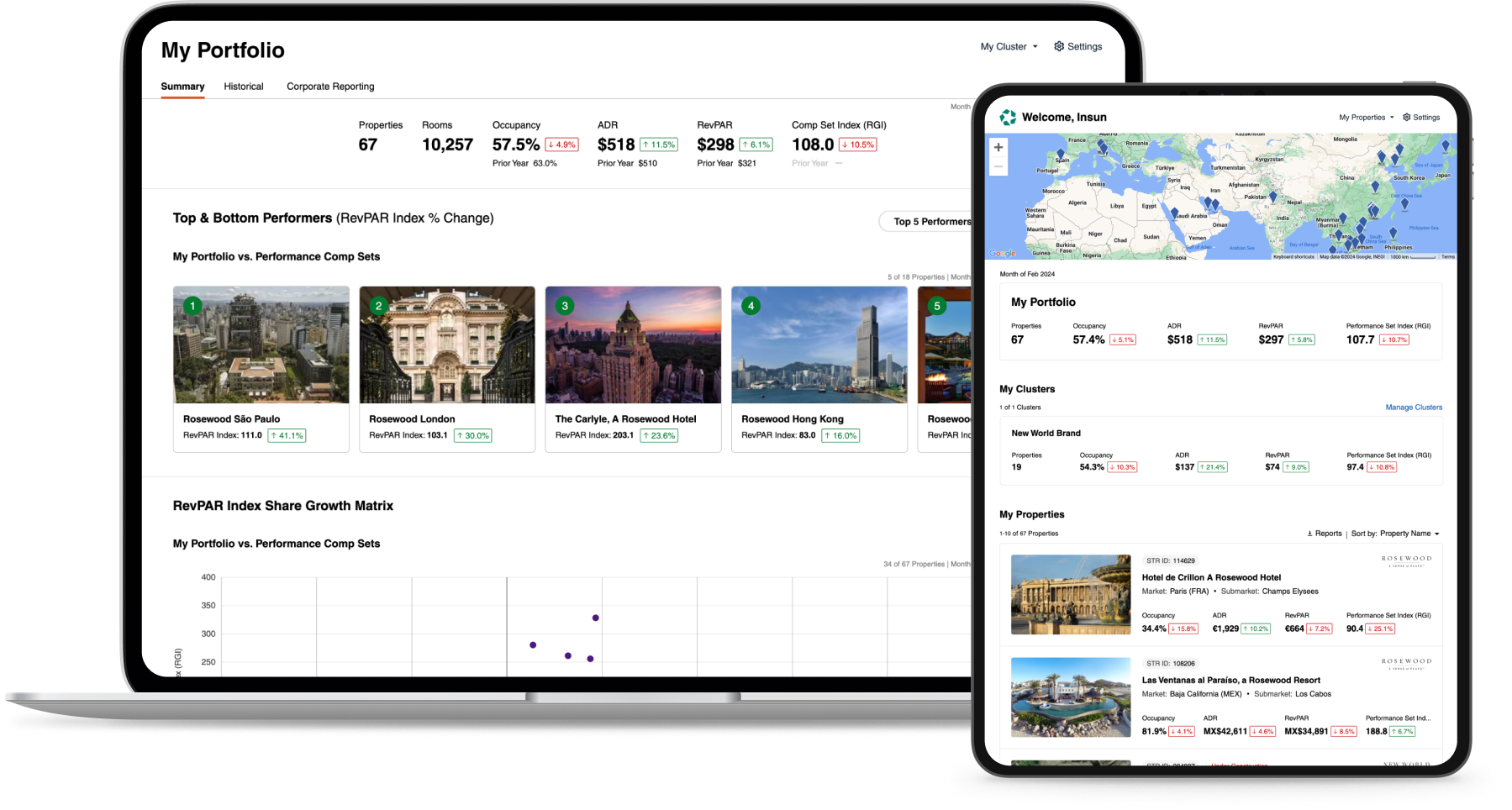This screenshot has width=1512, height=810.
Task: Click the 41.1% change badge on São Paulo
Action: tap(287, 435)
